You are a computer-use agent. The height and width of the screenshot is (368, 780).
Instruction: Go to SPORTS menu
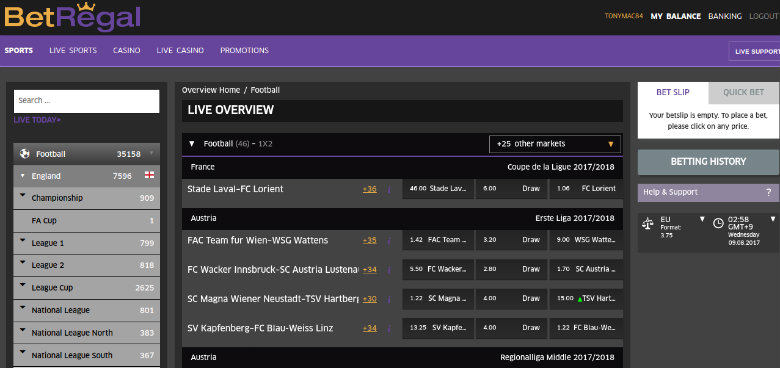click(x=19, y=50)
